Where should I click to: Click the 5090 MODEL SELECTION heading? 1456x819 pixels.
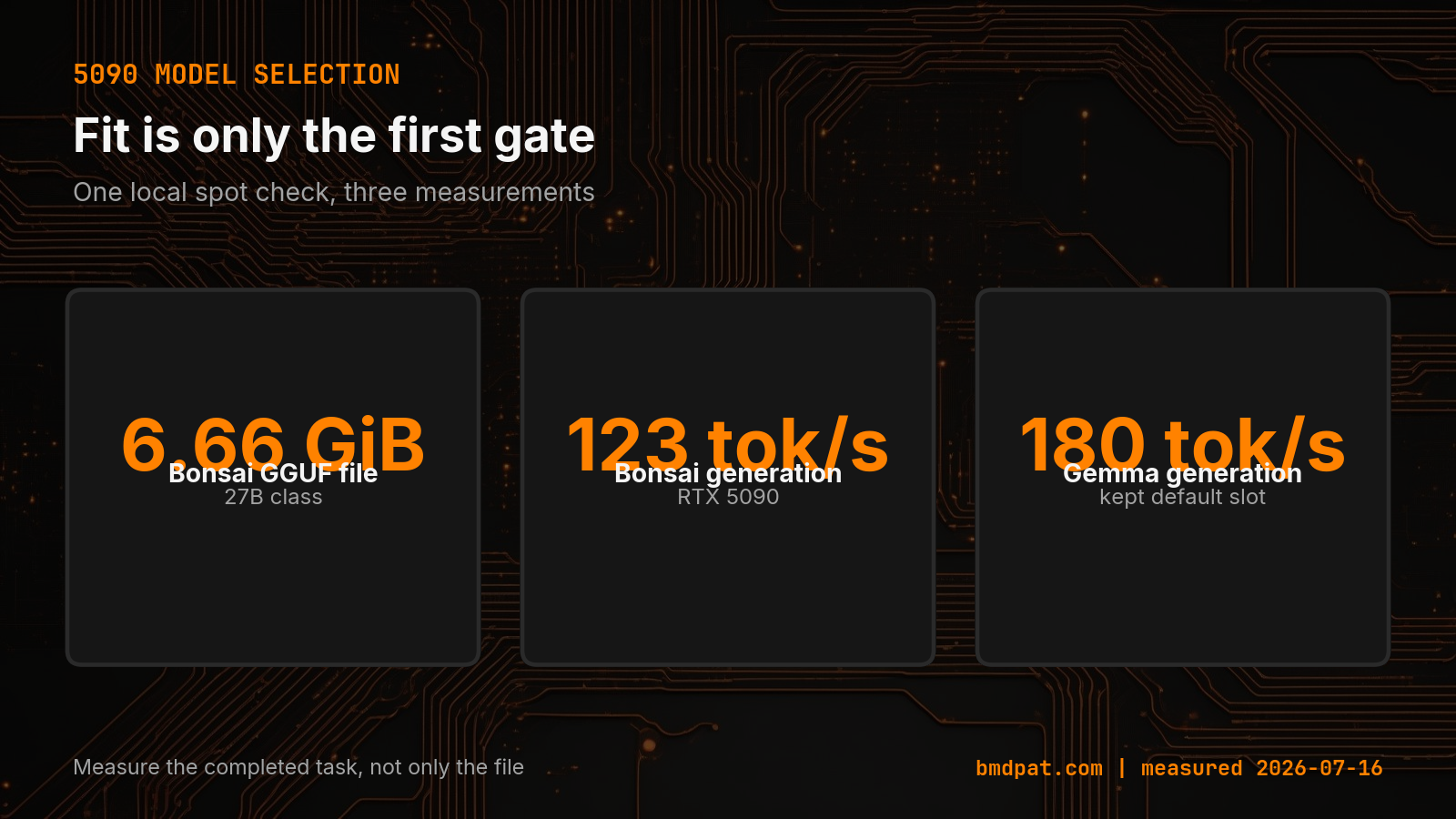(237, 75)
